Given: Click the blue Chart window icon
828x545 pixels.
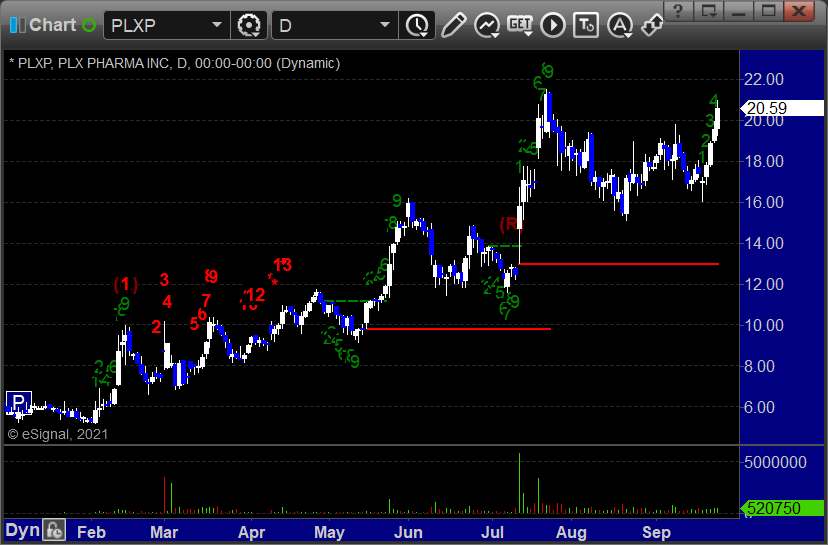Looking at the screenshot, I should [17, 25].
